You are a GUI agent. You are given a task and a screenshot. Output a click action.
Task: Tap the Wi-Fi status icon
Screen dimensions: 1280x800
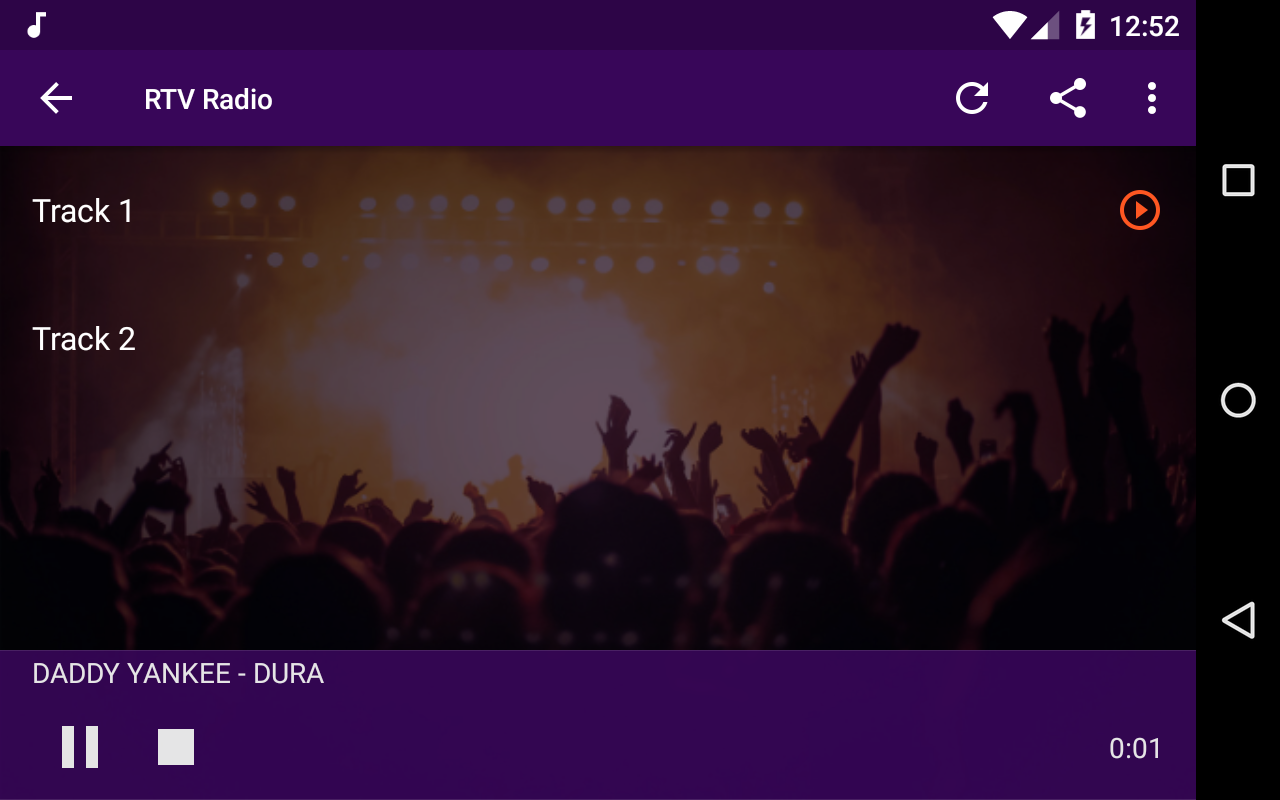pyautogui.click(x=1008, y=25)
